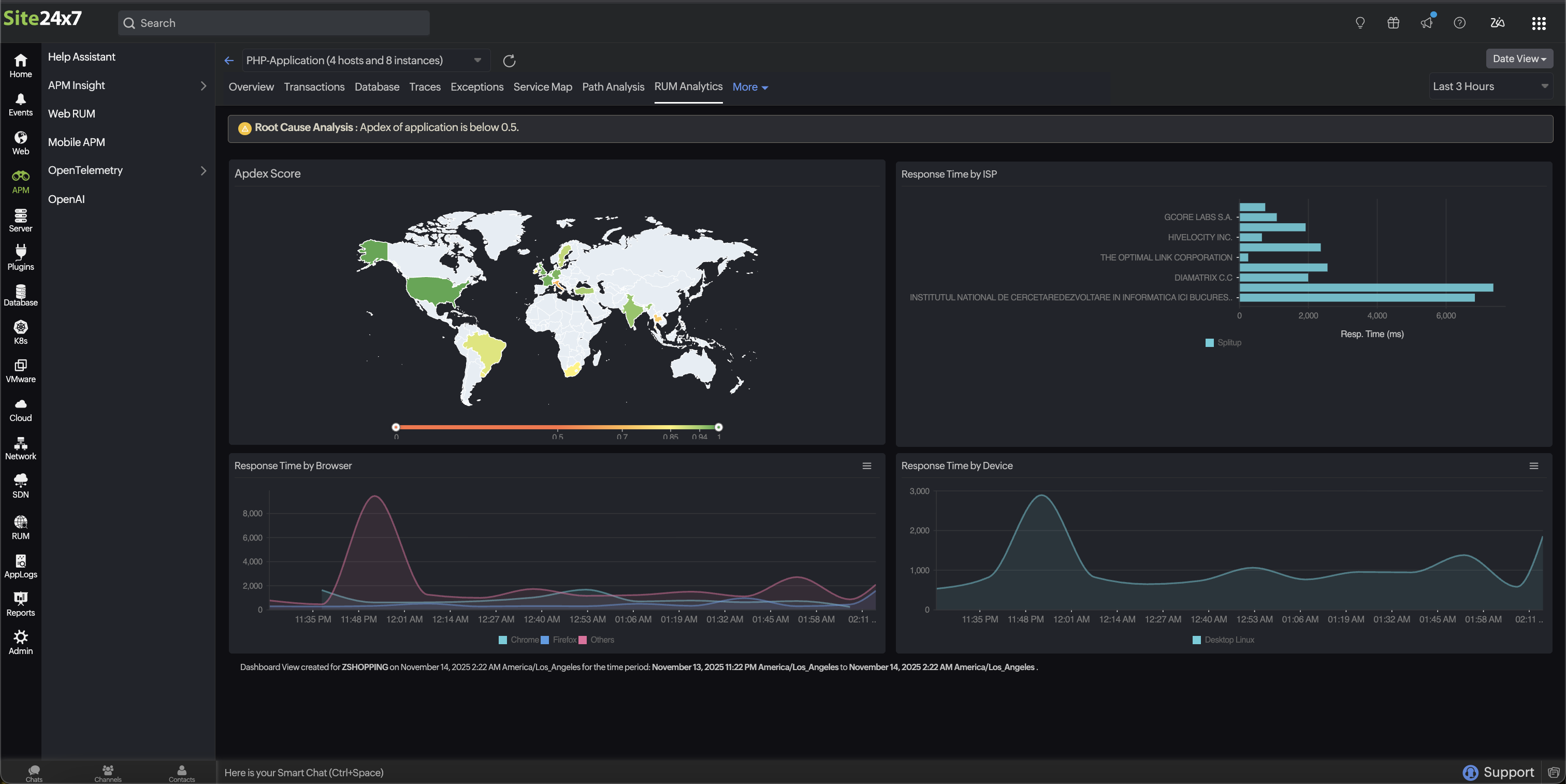
Task: Open the Reports section
Action: (20, 603)
